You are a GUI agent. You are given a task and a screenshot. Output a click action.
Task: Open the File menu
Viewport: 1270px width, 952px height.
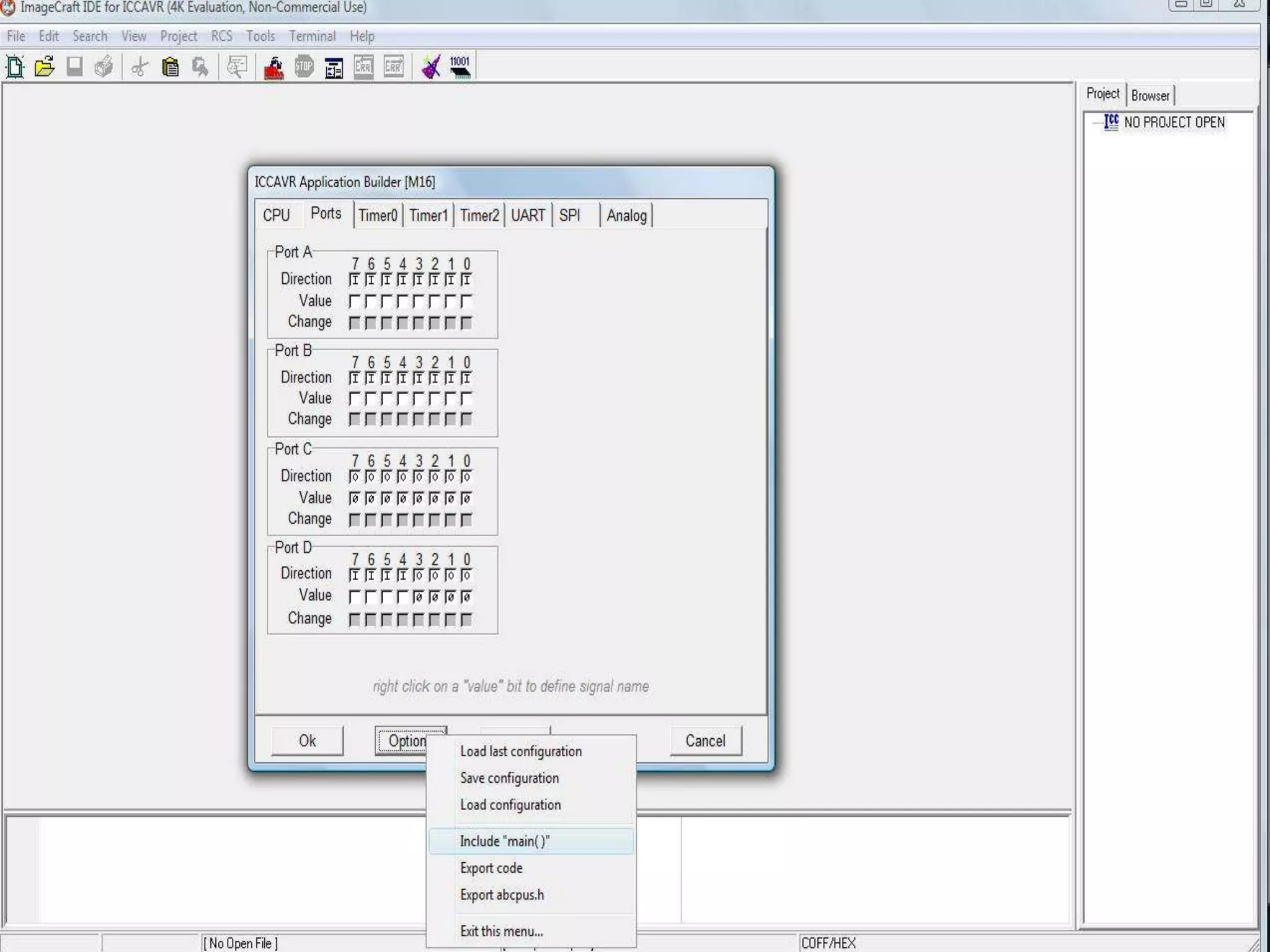[16, 36]
